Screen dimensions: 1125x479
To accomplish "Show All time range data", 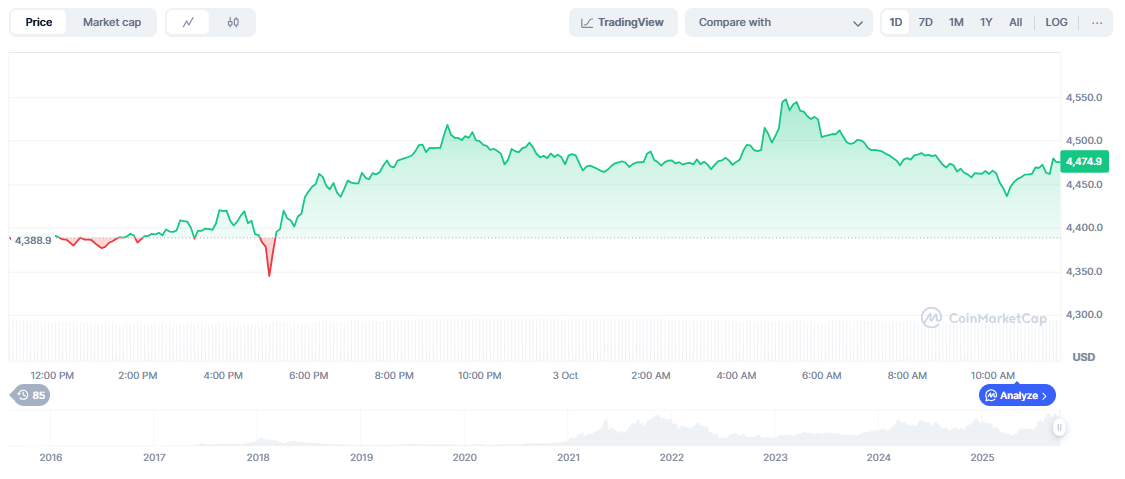I will [x=1015, y=22].
